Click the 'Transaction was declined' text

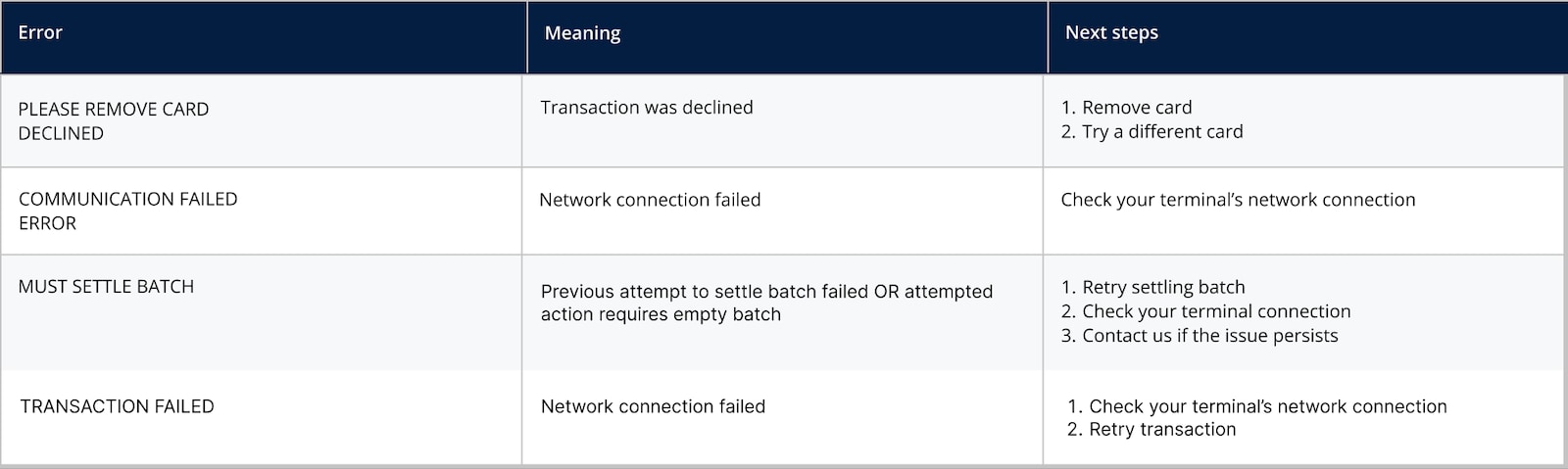click(647, 108)
